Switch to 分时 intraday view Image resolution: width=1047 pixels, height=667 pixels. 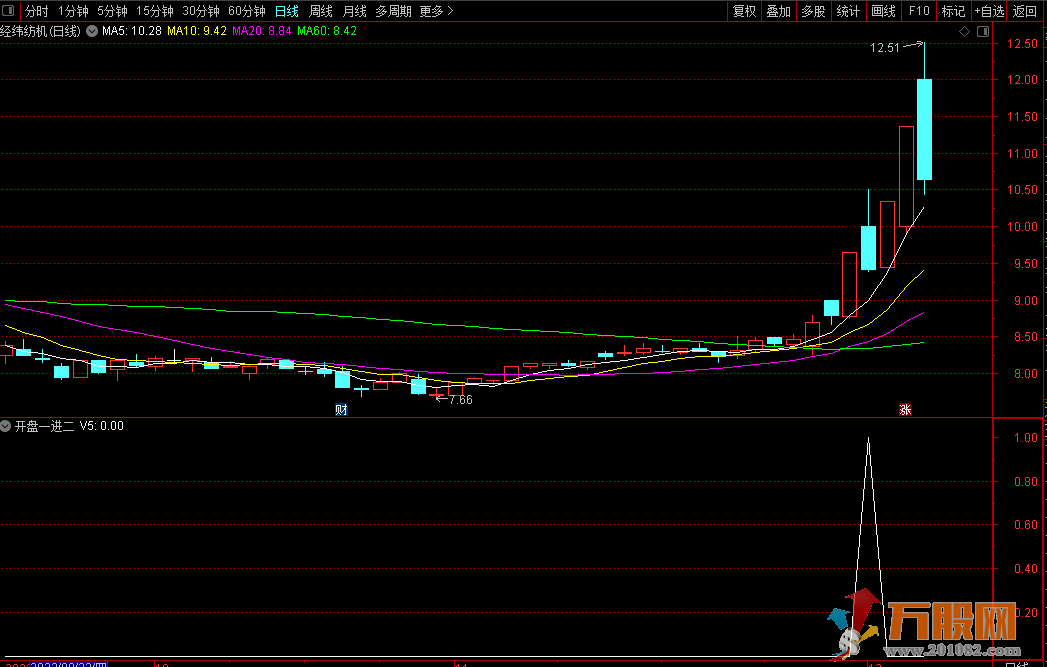point(37,11)
